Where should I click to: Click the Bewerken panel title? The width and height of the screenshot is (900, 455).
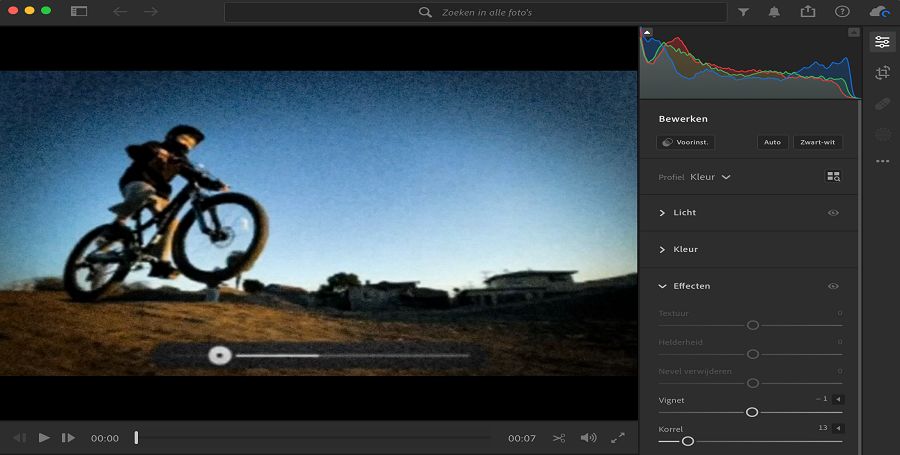pos(683,119)
